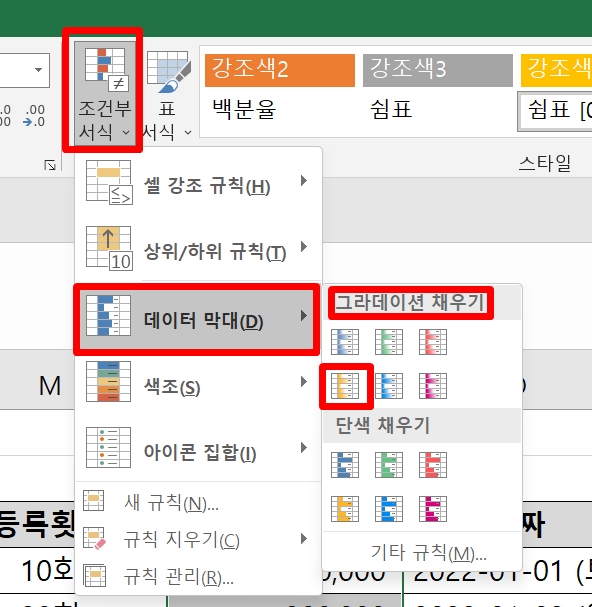This screenshot has height=607, width=592.
Task: Expand arrow beside 상위/하위 규칙
Action: tap(304, 247)
